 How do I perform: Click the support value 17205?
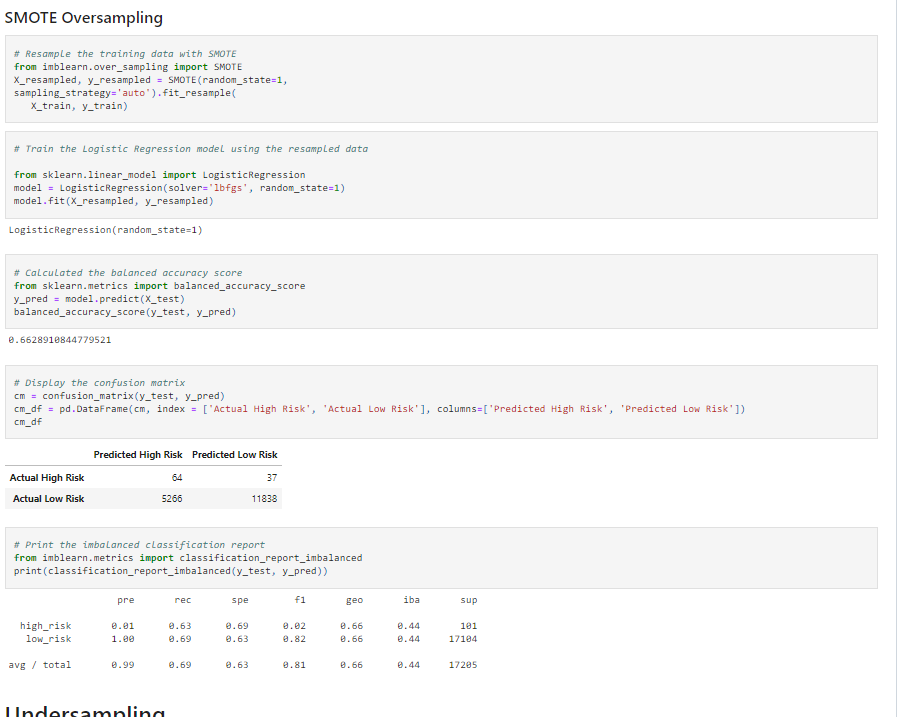[463, 665]
